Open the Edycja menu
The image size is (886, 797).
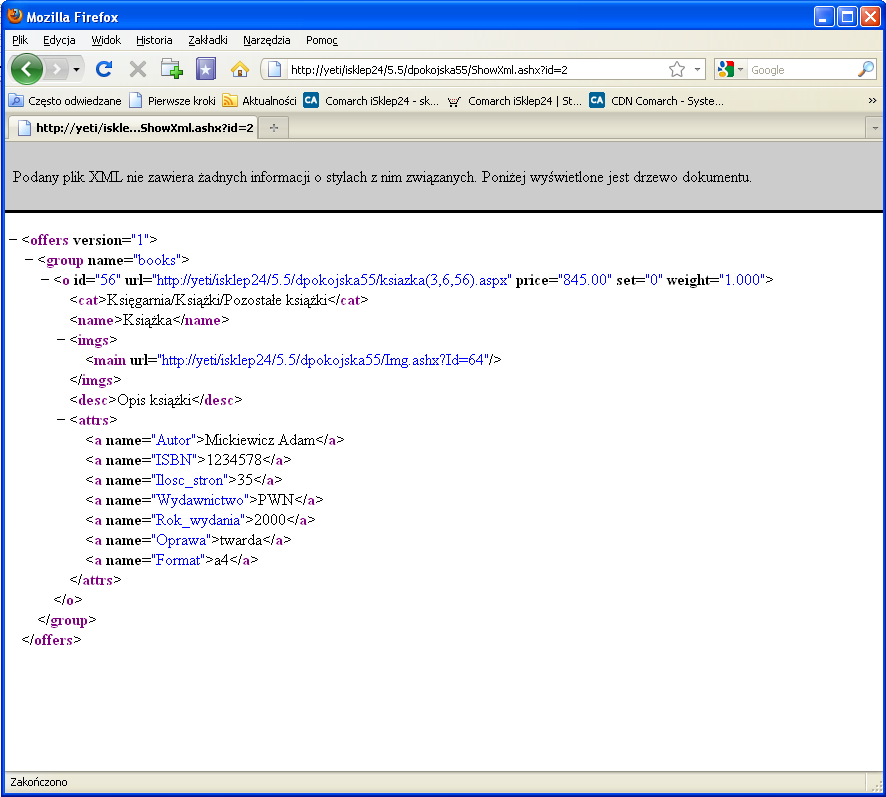pyautogui.click(x=59, y=40)
